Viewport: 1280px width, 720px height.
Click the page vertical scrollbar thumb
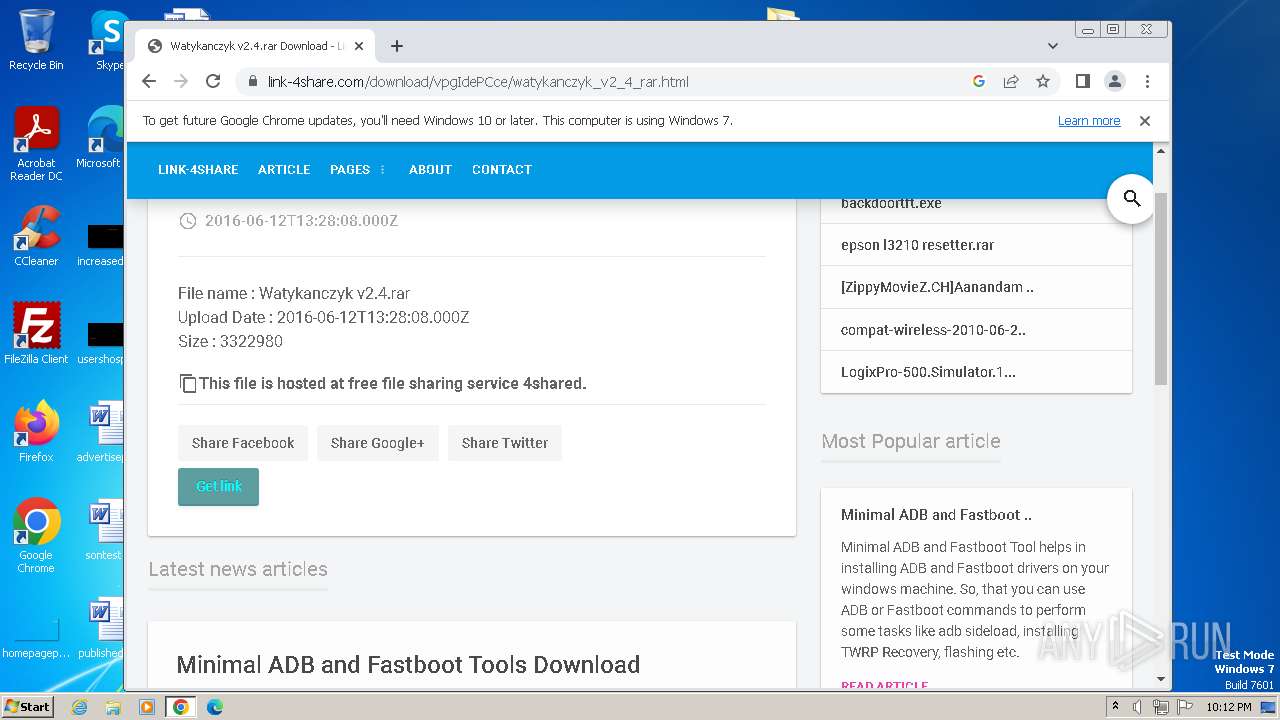[x=1160, y=290]
